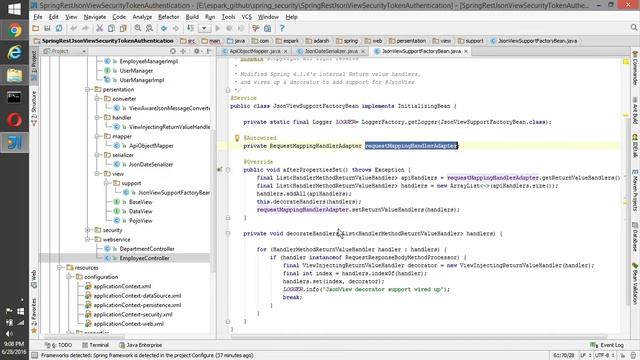Collapse the configuration folder node
The image size is (640, 360).
point(69,277)
